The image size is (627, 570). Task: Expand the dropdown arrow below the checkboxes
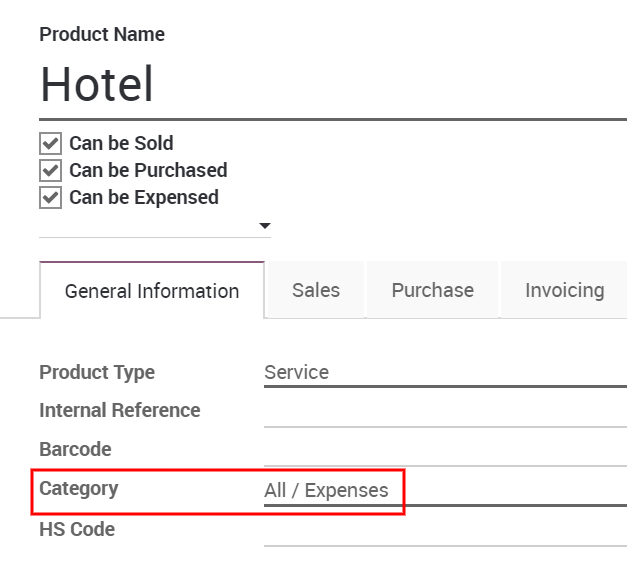(x=264, y=226)
